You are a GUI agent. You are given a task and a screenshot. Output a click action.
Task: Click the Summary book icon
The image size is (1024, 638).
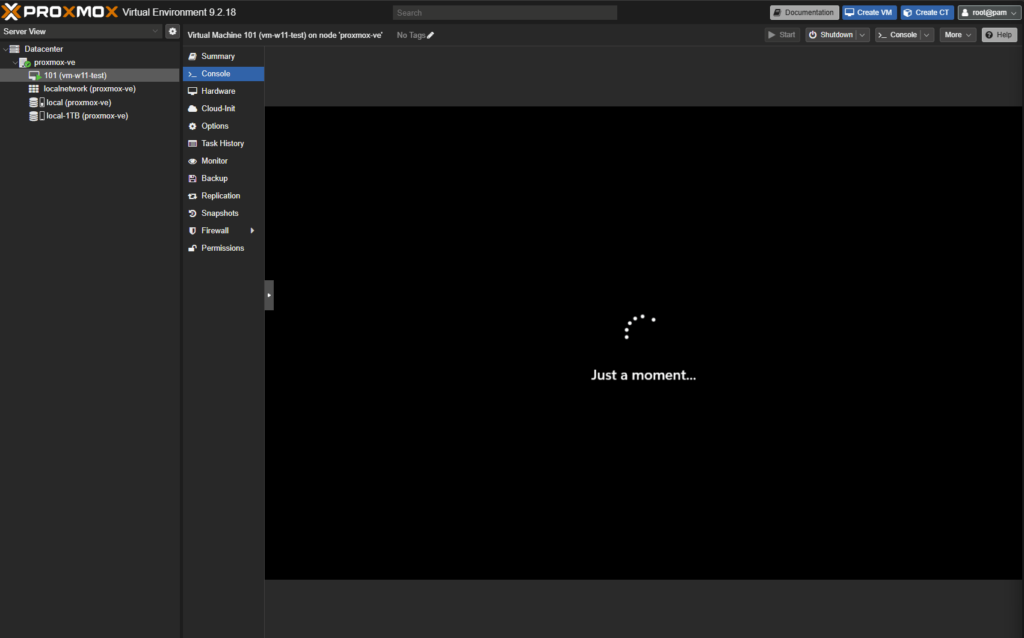(x=193, y=56)
